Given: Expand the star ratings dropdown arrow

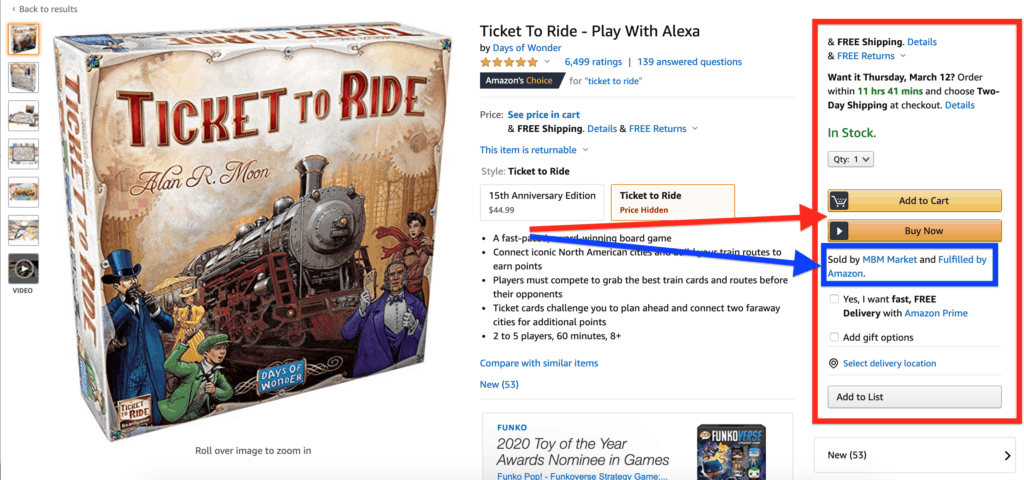Looking at the screenshot, I should (547, 62).
